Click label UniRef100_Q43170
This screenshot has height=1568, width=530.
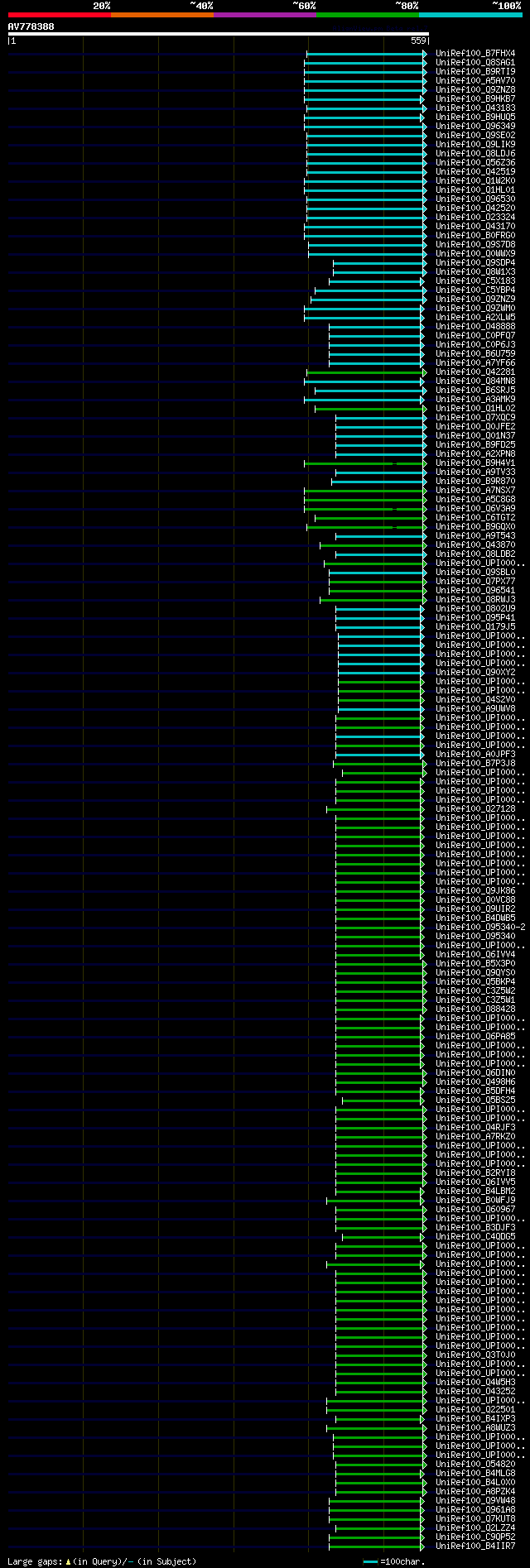pyautogui.click(x=475, y=227)
